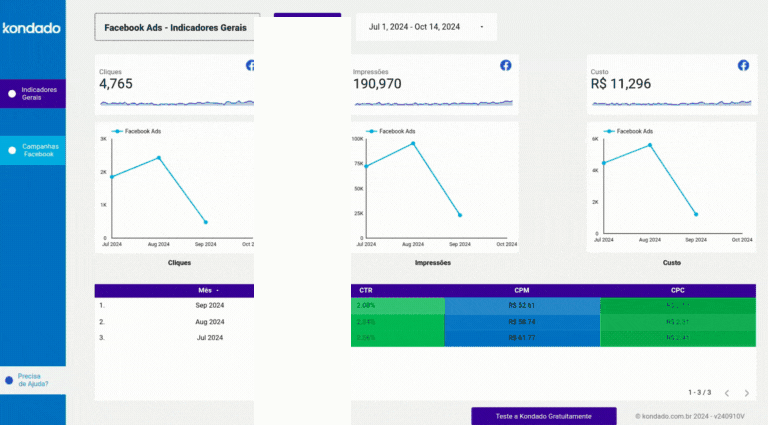This screenshot has width=768, height=425.
Task: Toggle Facebook Ads legend in Impressões chart
Action: 390,131
